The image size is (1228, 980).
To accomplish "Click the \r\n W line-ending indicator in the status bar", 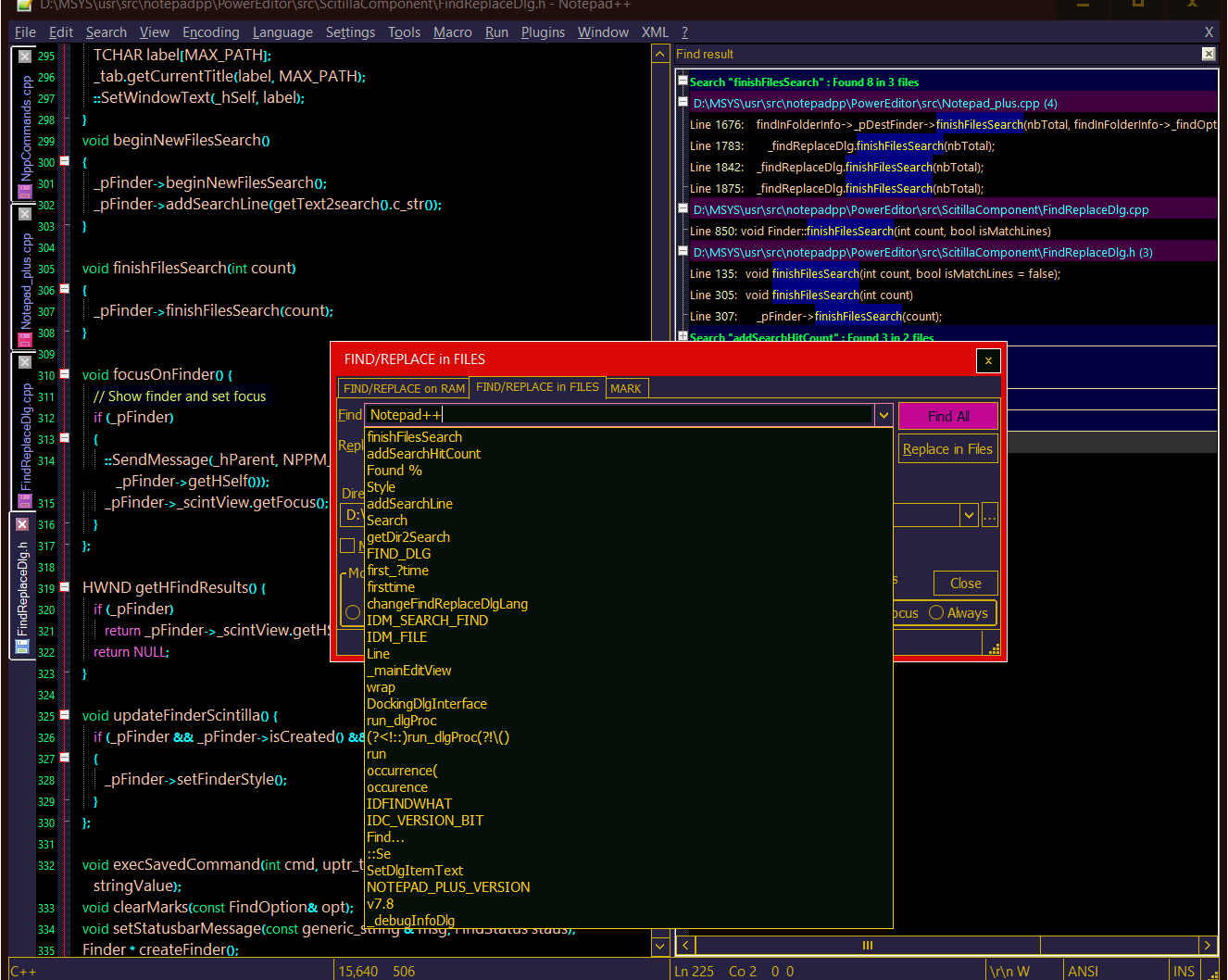I will pos(1009,970).
